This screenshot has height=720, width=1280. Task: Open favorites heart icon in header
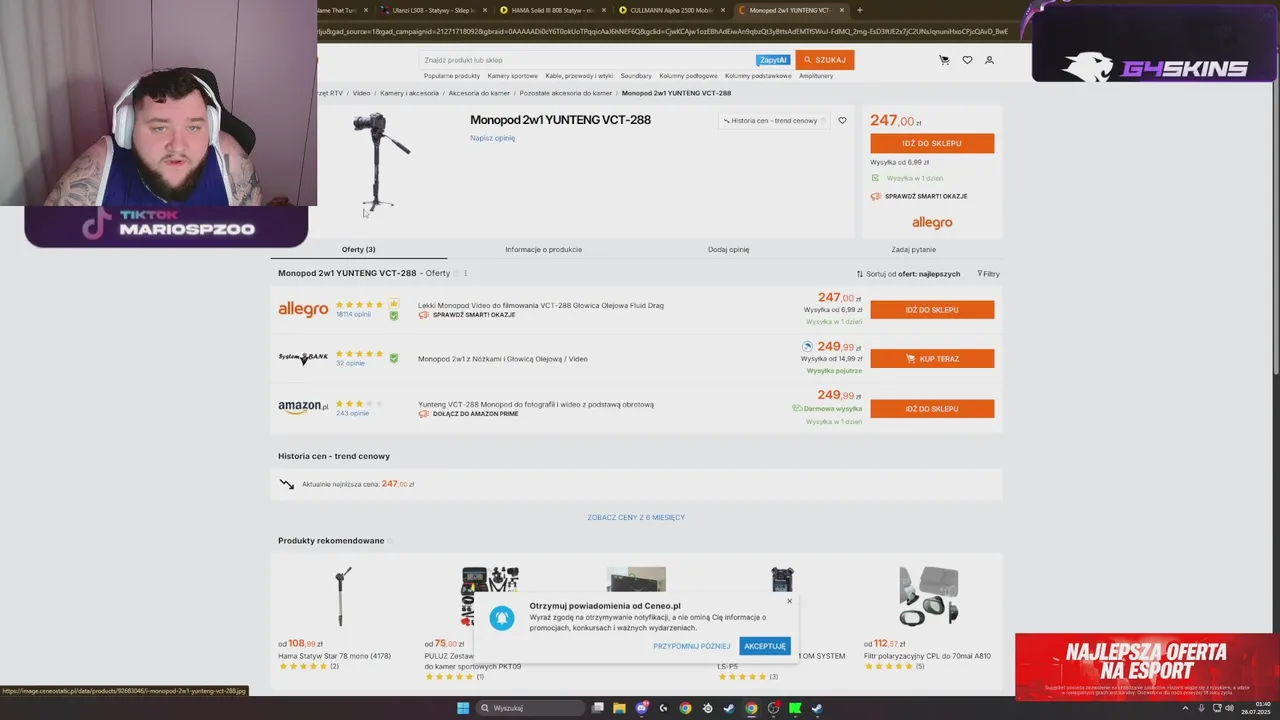(967, 60)
